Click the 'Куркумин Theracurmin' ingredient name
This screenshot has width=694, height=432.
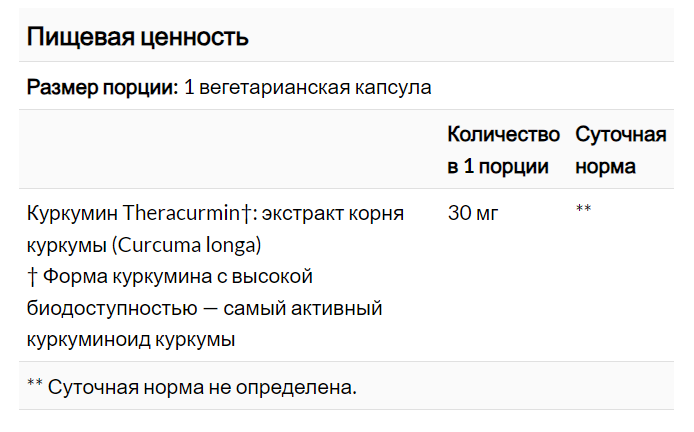click(133, 213)
